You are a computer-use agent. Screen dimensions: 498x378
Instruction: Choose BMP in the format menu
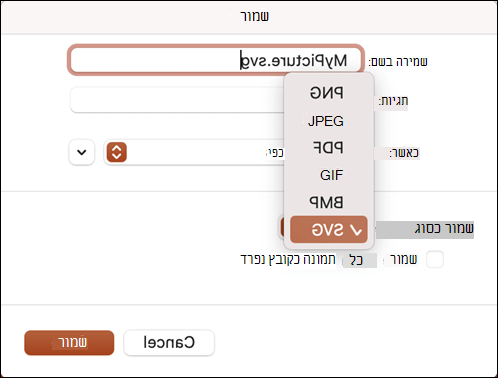[326, 202]
